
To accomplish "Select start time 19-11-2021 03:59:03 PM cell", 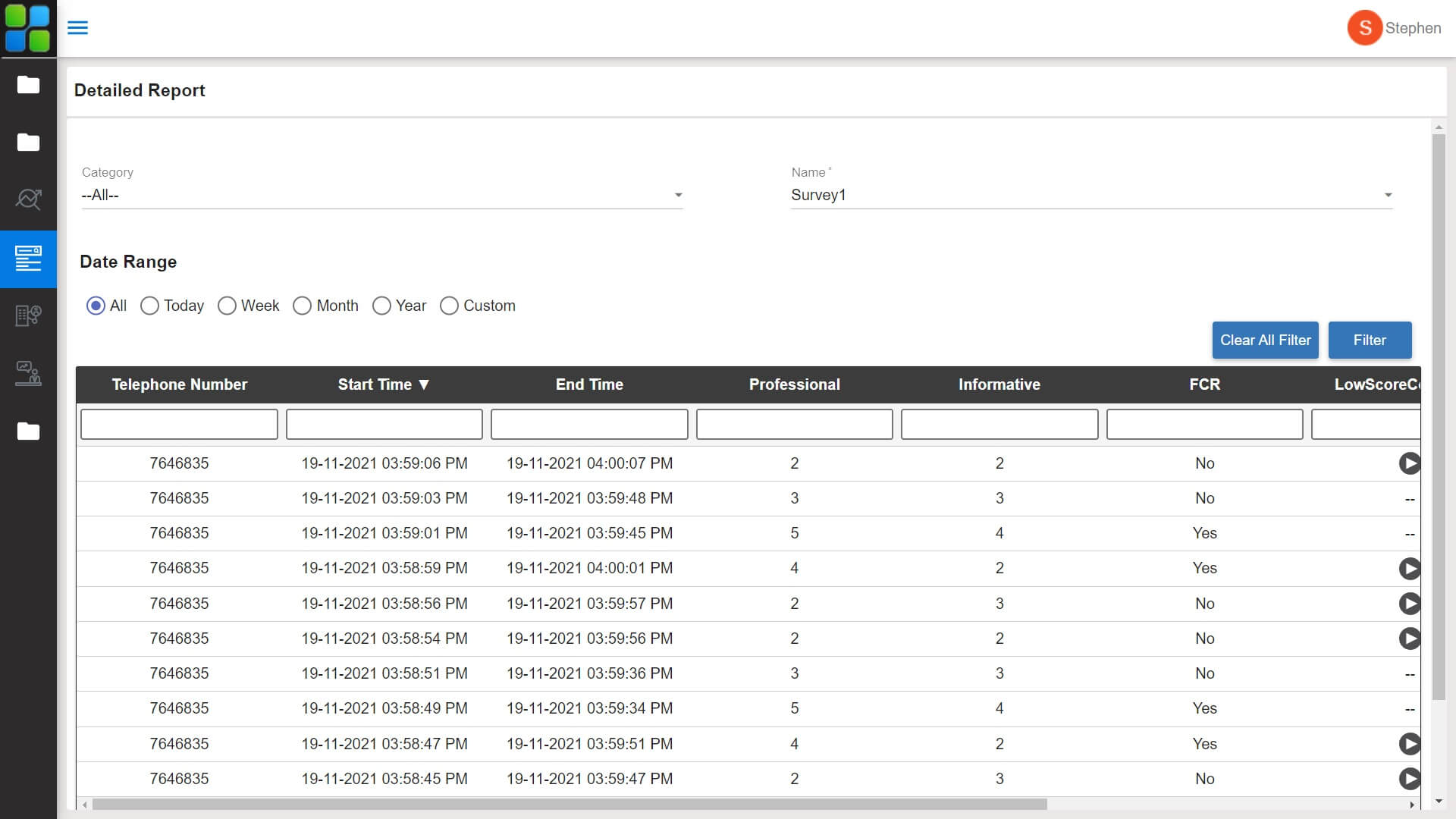I will [384, 498].
